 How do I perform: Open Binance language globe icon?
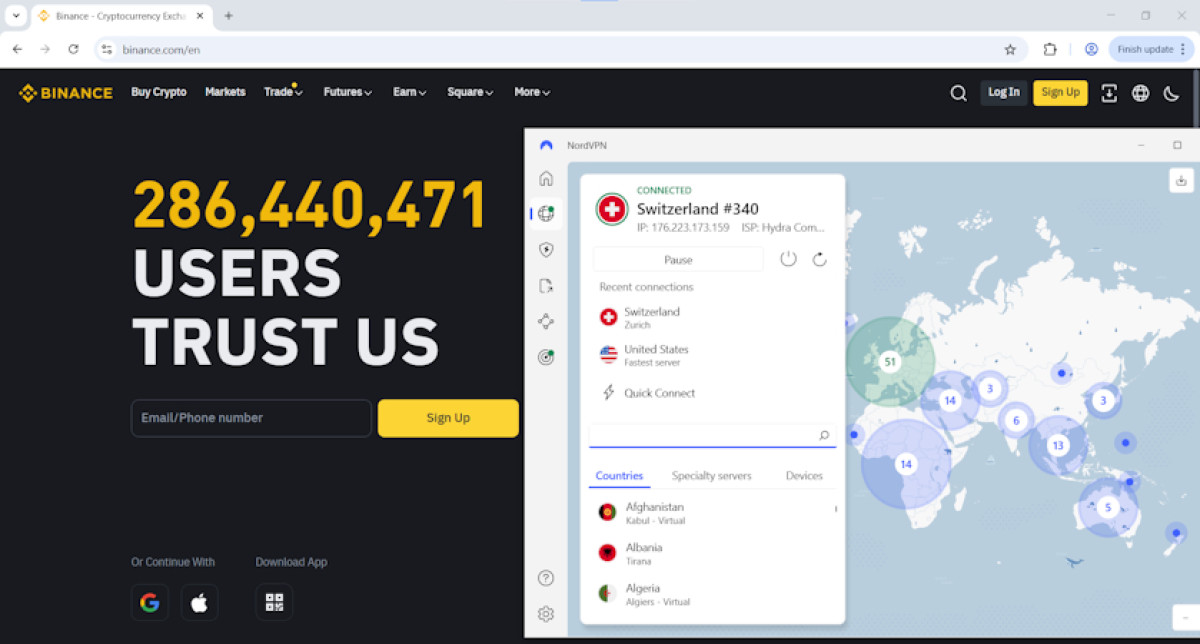coord(1140,93)
